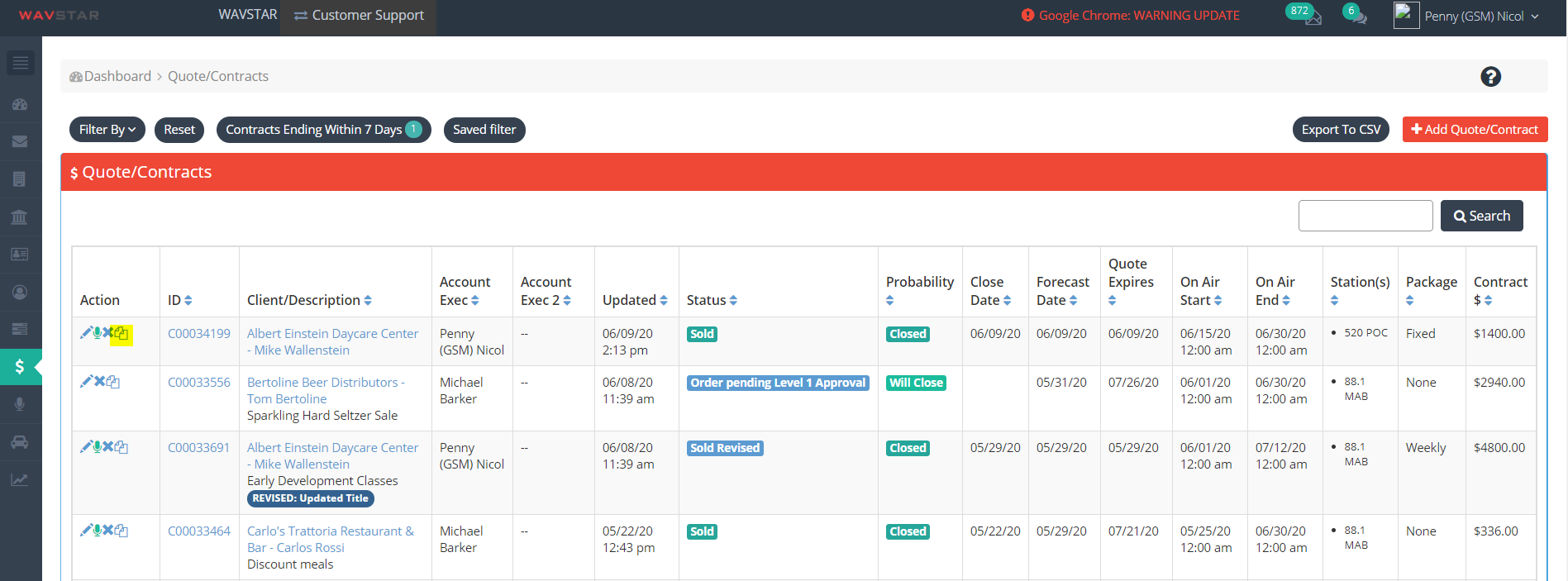Open the dashboard gauge sidebar icon

tap(20, 105)
